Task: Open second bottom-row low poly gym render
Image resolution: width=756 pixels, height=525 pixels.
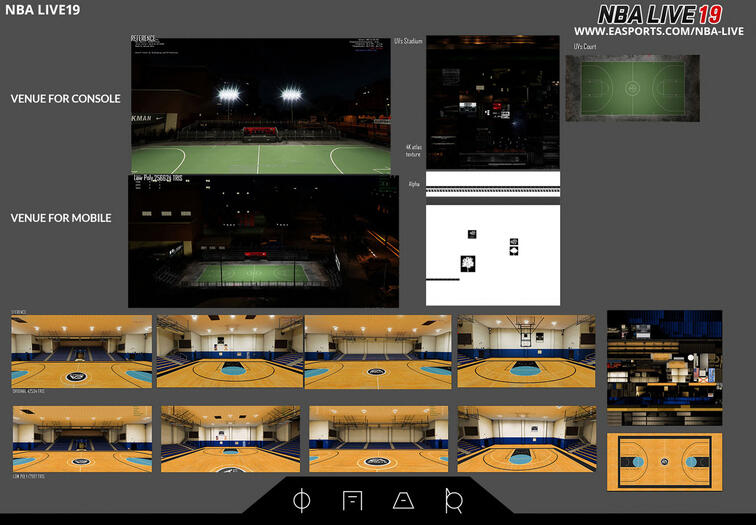Action: click(x=230, y=439)
